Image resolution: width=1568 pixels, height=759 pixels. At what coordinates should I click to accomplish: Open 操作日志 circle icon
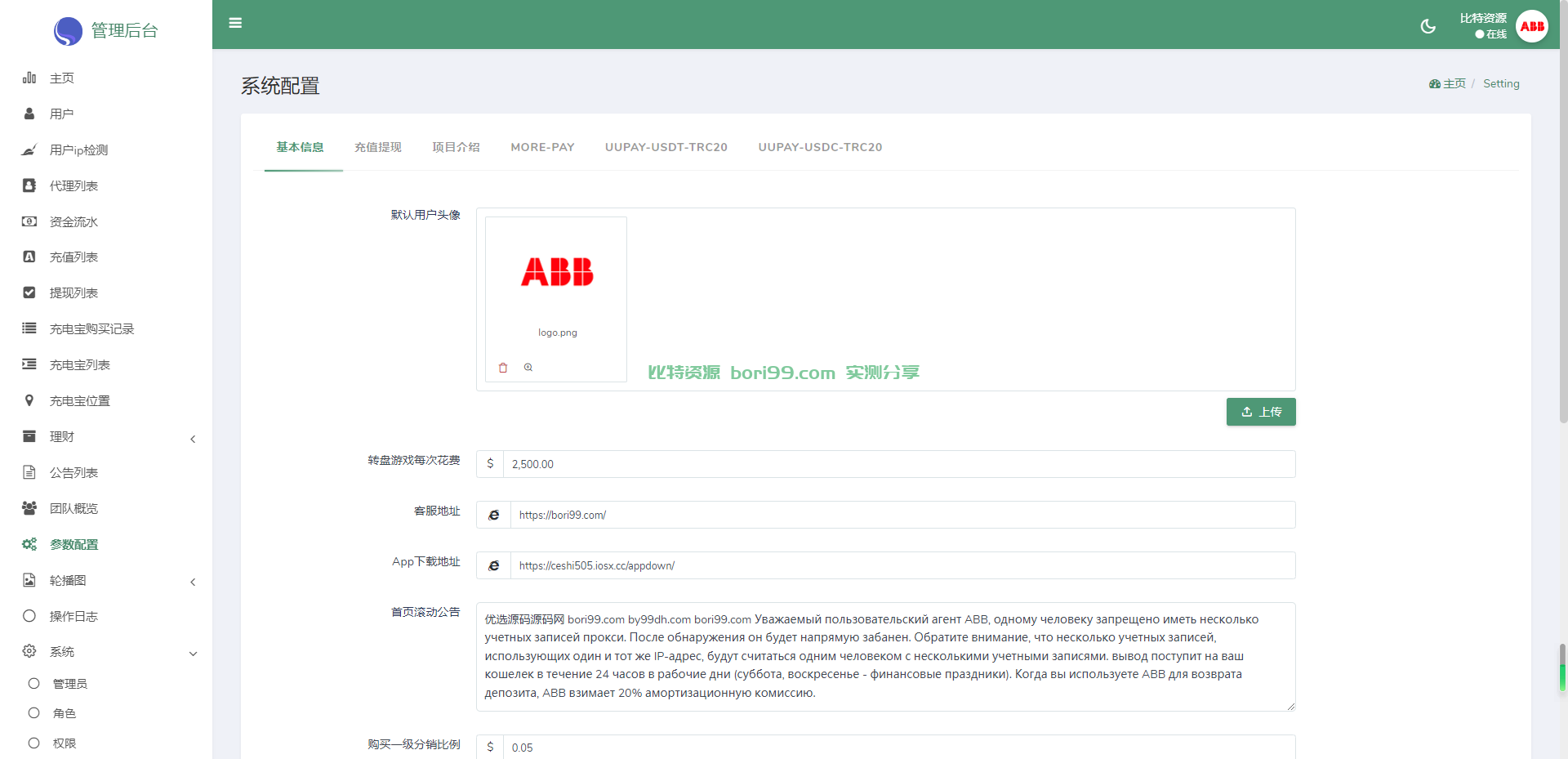coord(29,616)
